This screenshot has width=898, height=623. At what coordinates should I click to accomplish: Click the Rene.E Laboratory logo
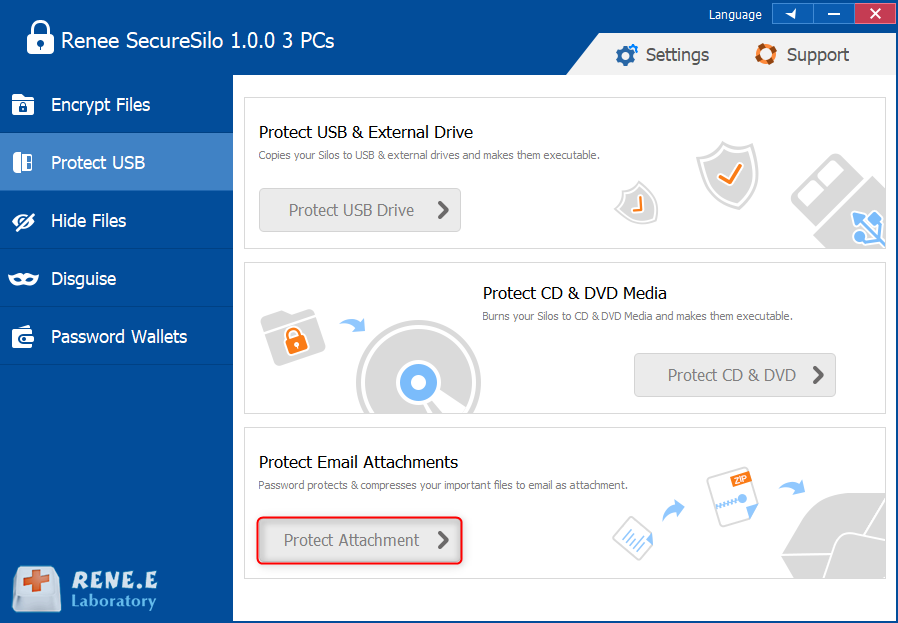point(85,589)
